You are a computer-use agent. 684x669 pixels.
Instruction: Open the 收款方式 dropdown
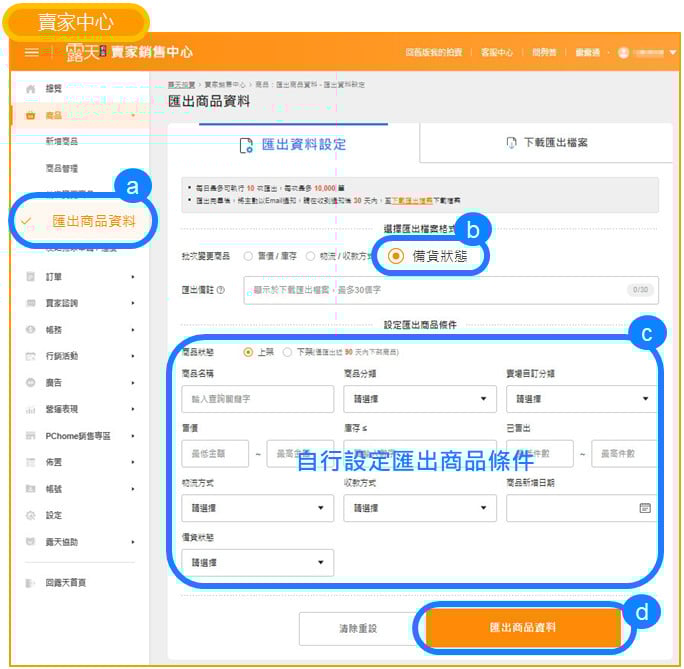point(419,508)
